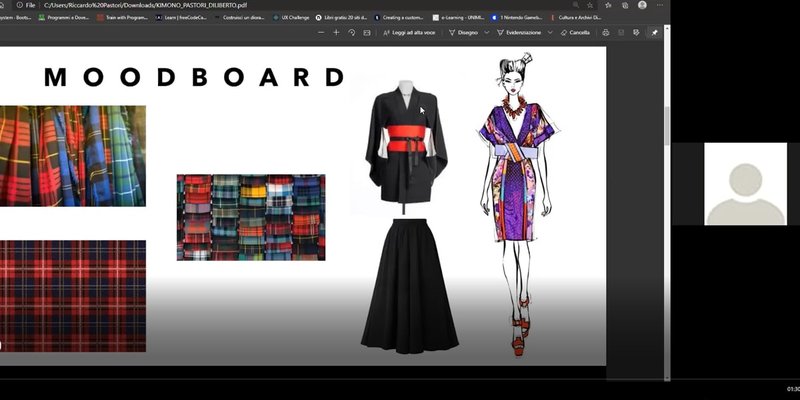The height and width of the screenshot is (400, 800).
Task: Select the Cancella eraser tool
Action: [575, 32]
